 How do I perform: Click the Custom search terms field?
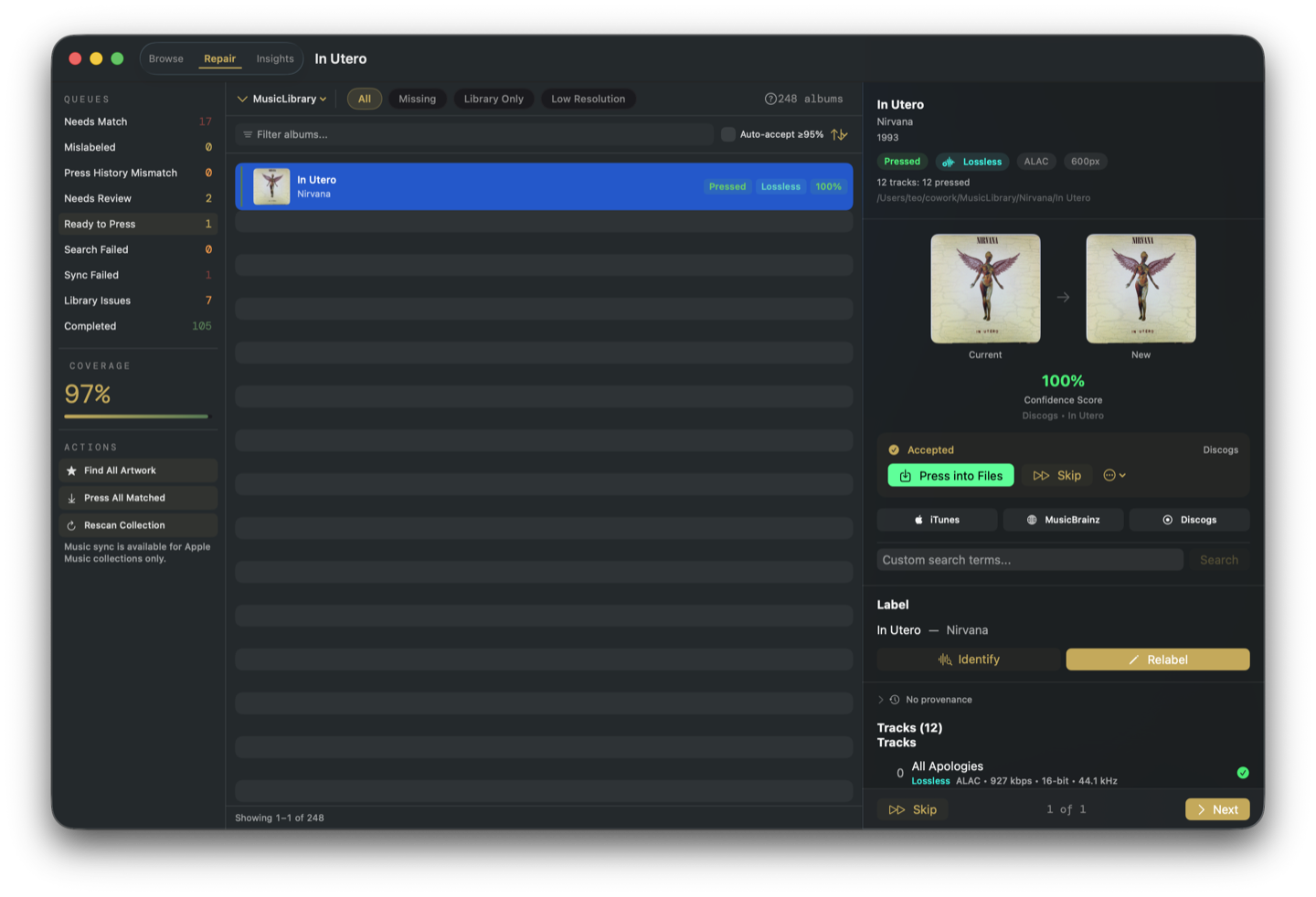[1029, 560]
